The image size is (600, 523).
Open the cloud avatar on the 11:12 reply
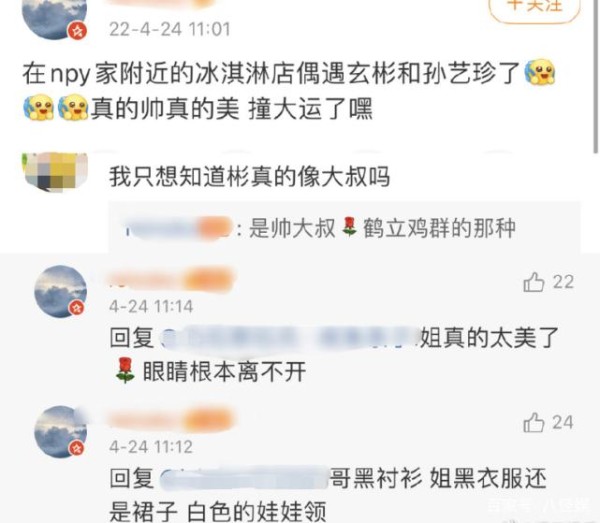tap(60, 432)
